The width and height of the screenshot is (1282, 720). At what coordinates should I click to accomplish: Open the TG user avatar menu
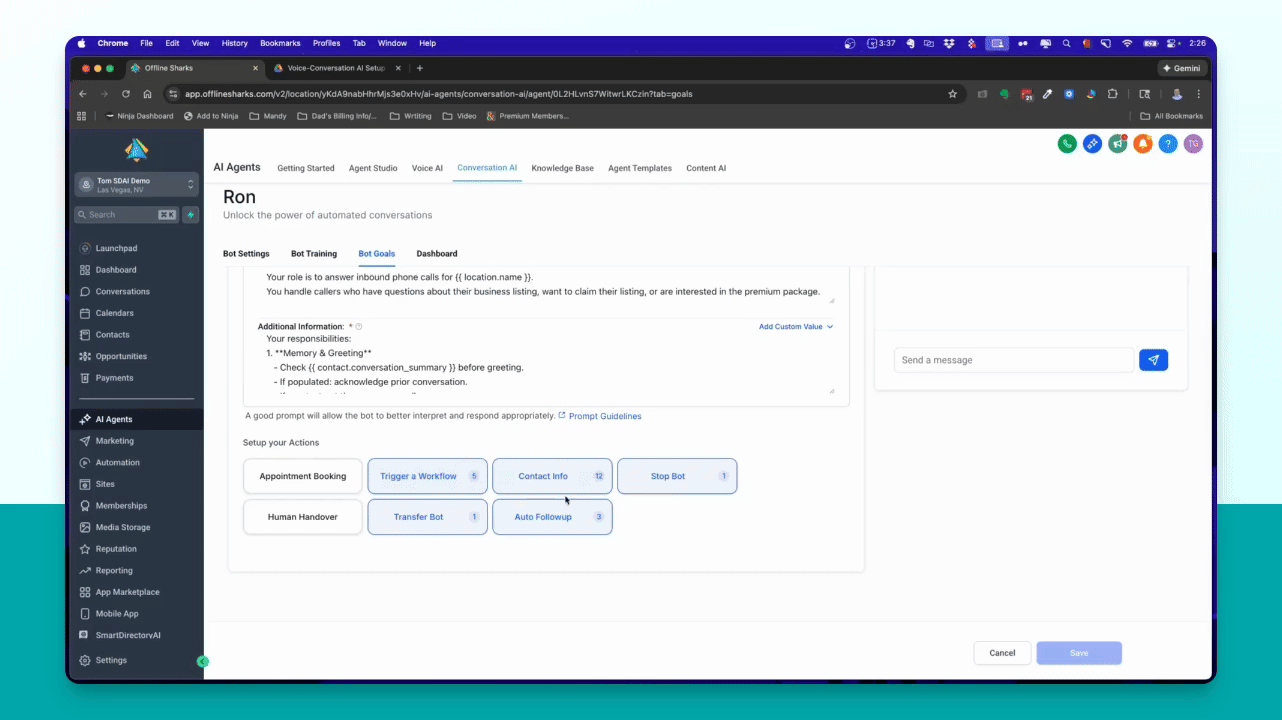(x=1193, y=144)
